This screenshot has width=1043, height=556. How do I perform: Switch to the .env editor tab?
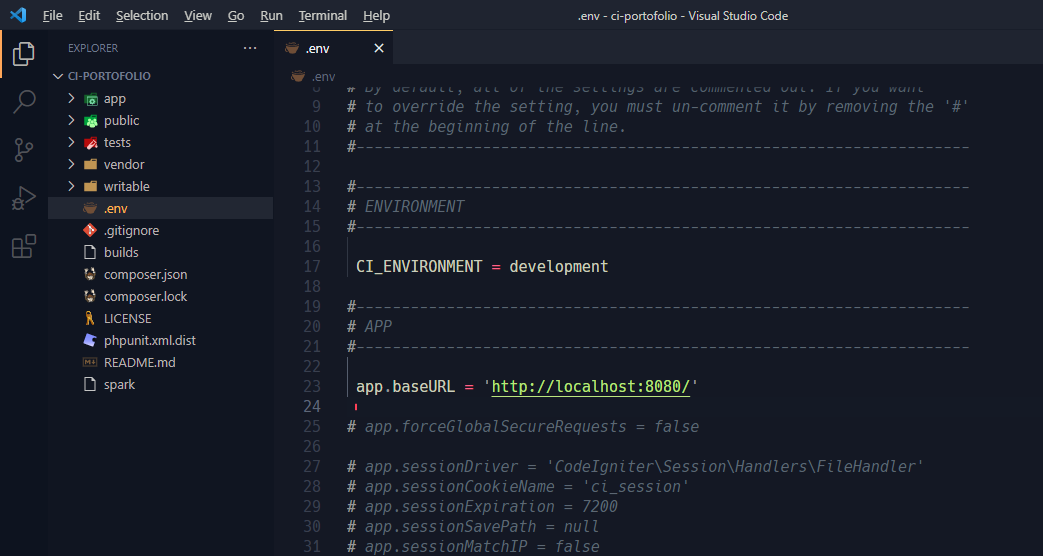[x=319, y=48]
